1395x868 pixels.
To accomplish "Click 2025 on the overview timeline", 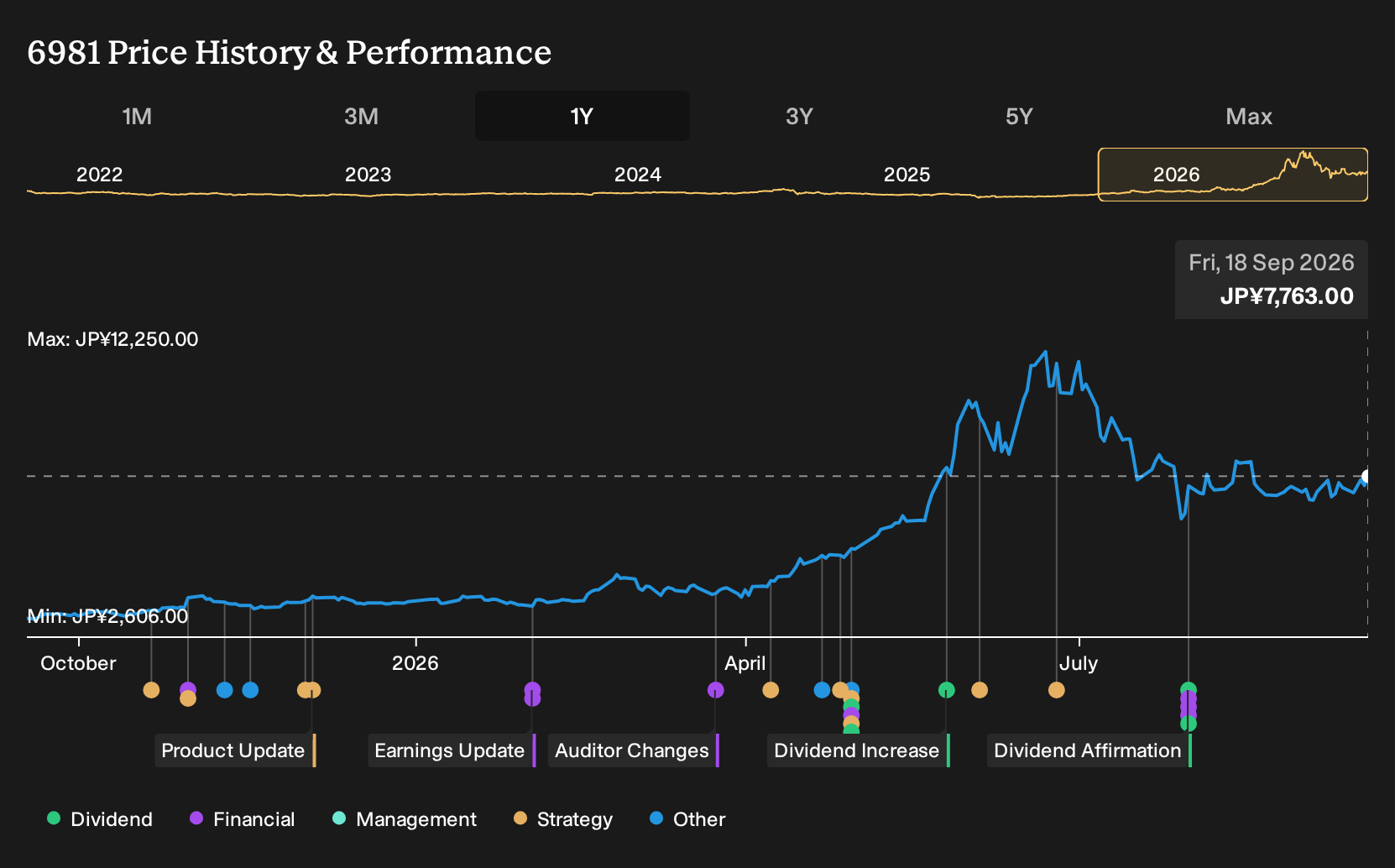I will 907,175.
